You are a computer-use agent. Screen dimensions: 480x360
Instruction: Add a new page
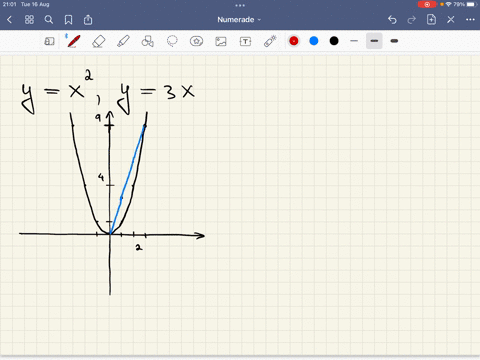[431, 19]
